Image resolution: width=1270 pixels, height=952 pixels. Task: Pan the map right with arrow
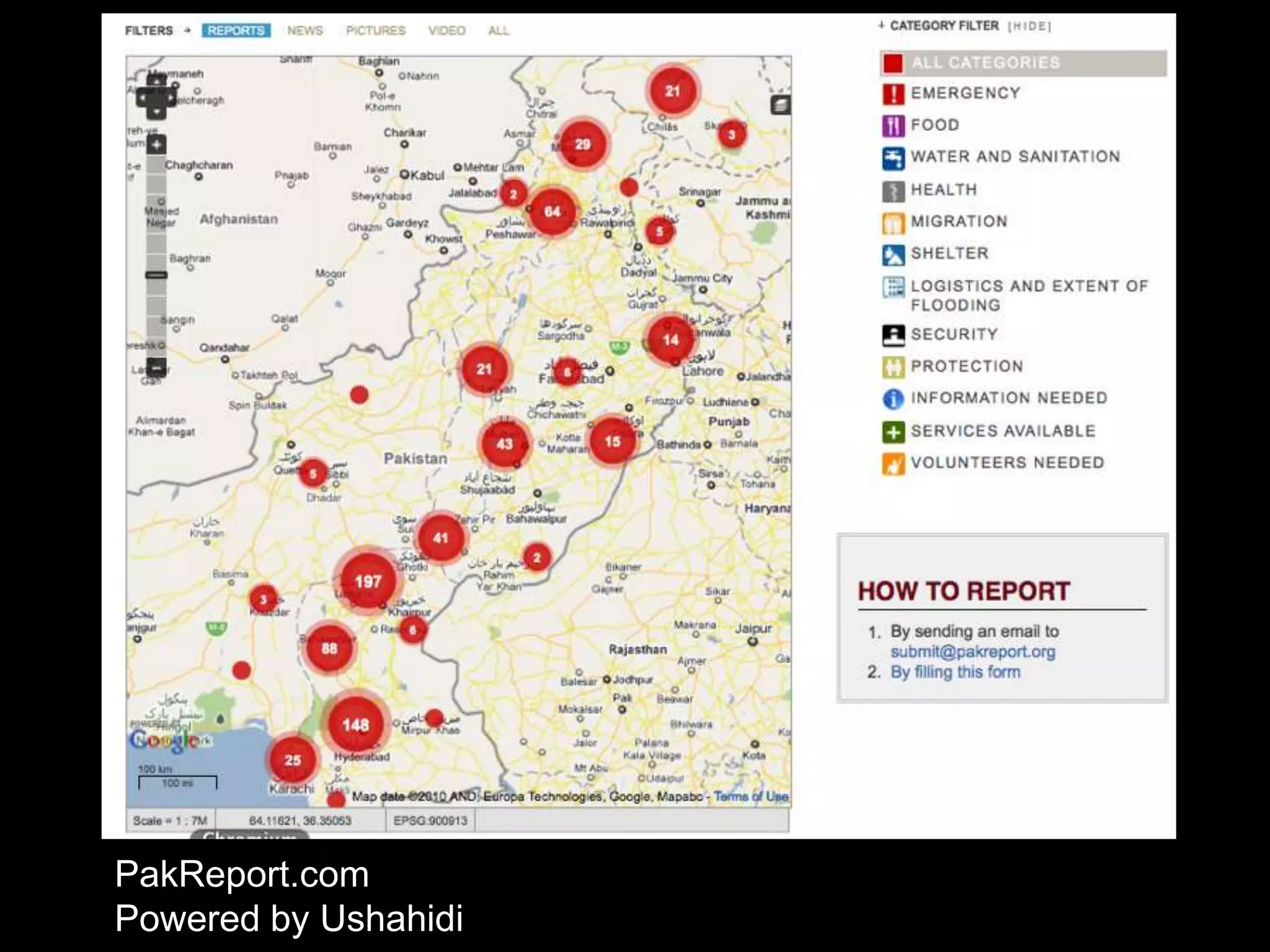pos(171,97)
